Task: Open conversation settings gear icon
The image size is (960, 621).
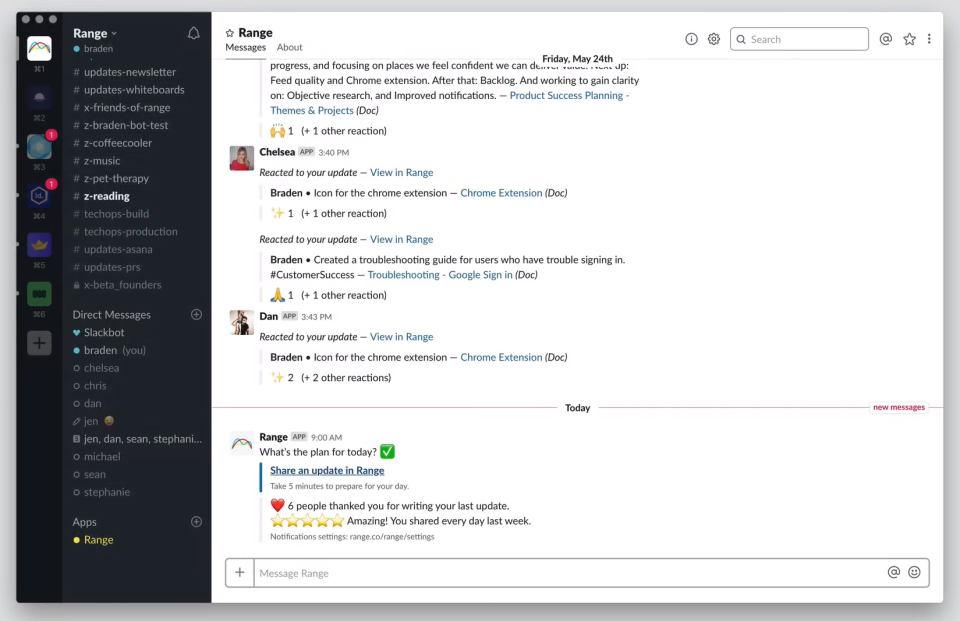Action: point(714,39)
